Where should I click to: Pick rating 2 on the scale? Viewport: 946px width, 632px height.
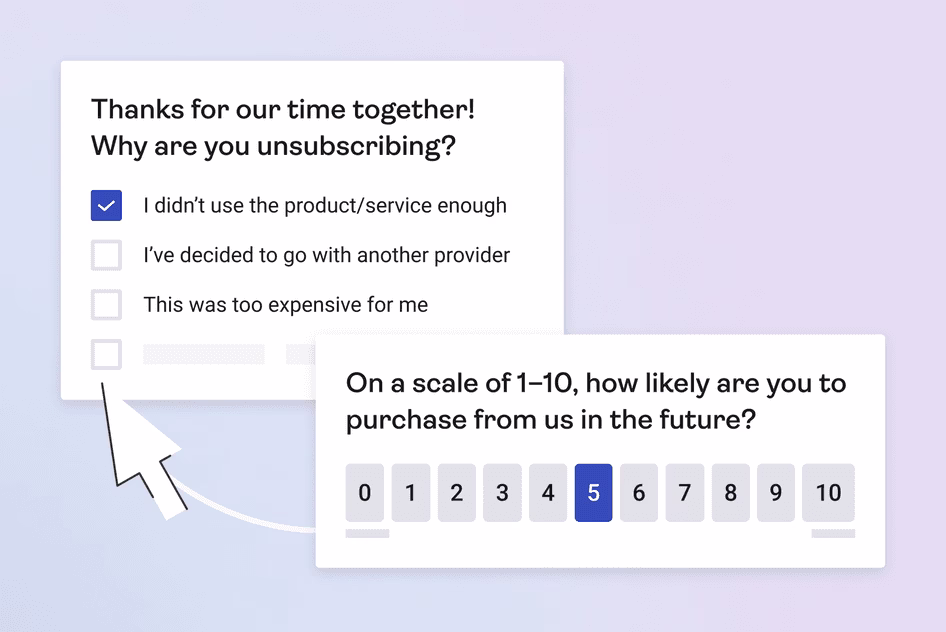coord(457,493)
